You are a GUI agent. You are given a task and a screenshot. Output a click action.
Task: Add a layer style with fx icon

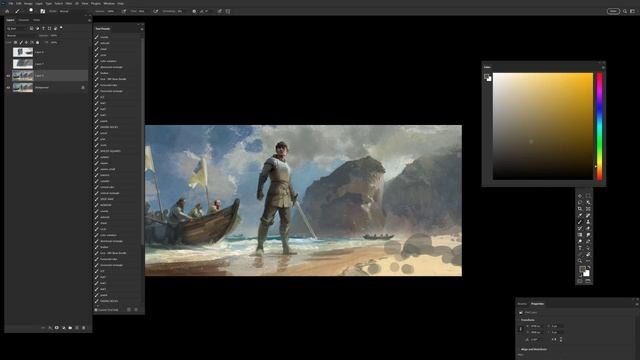(x=50, y=327)
